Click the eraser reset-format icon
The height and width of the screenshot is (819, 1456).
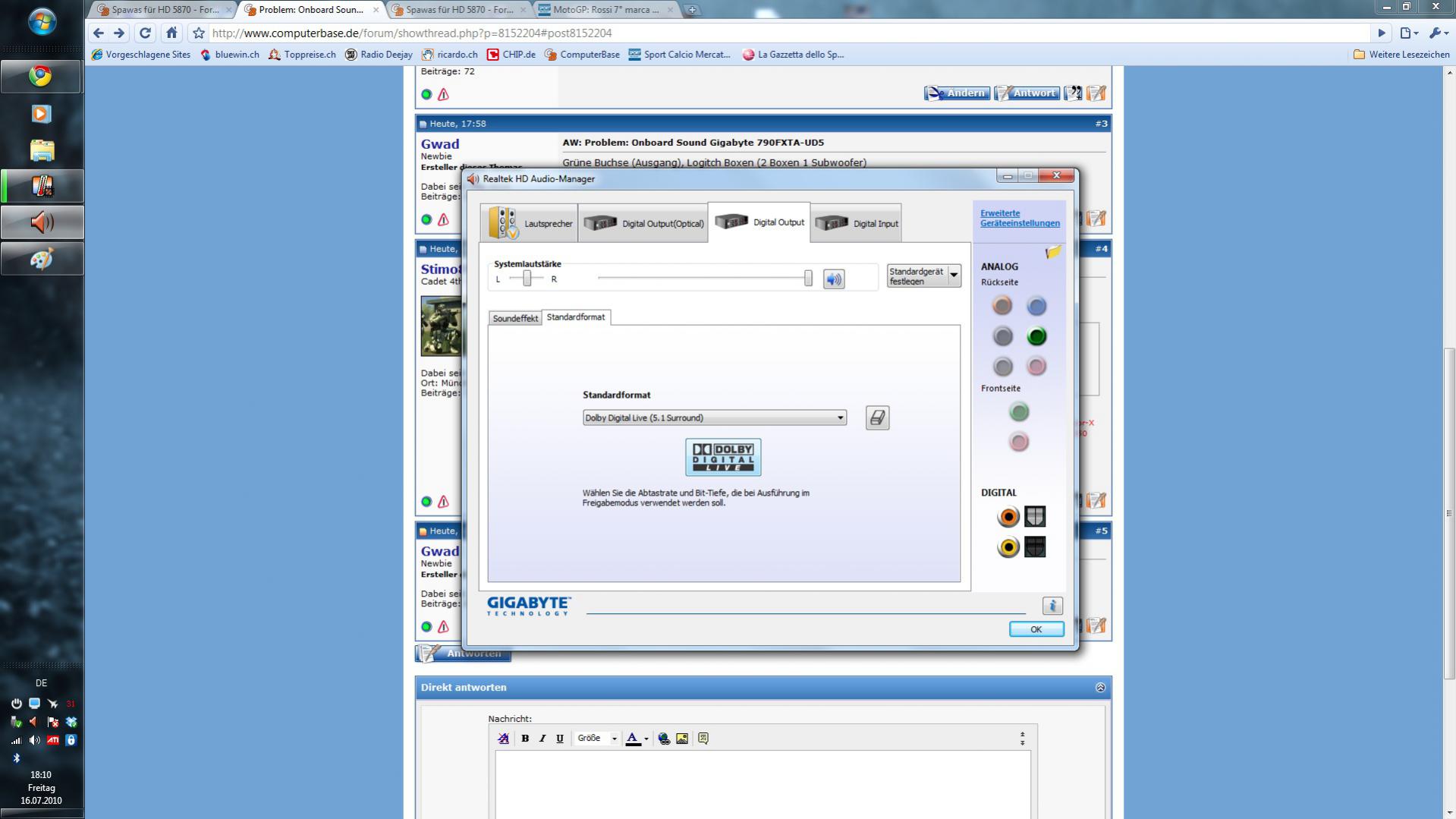(877, 417)
